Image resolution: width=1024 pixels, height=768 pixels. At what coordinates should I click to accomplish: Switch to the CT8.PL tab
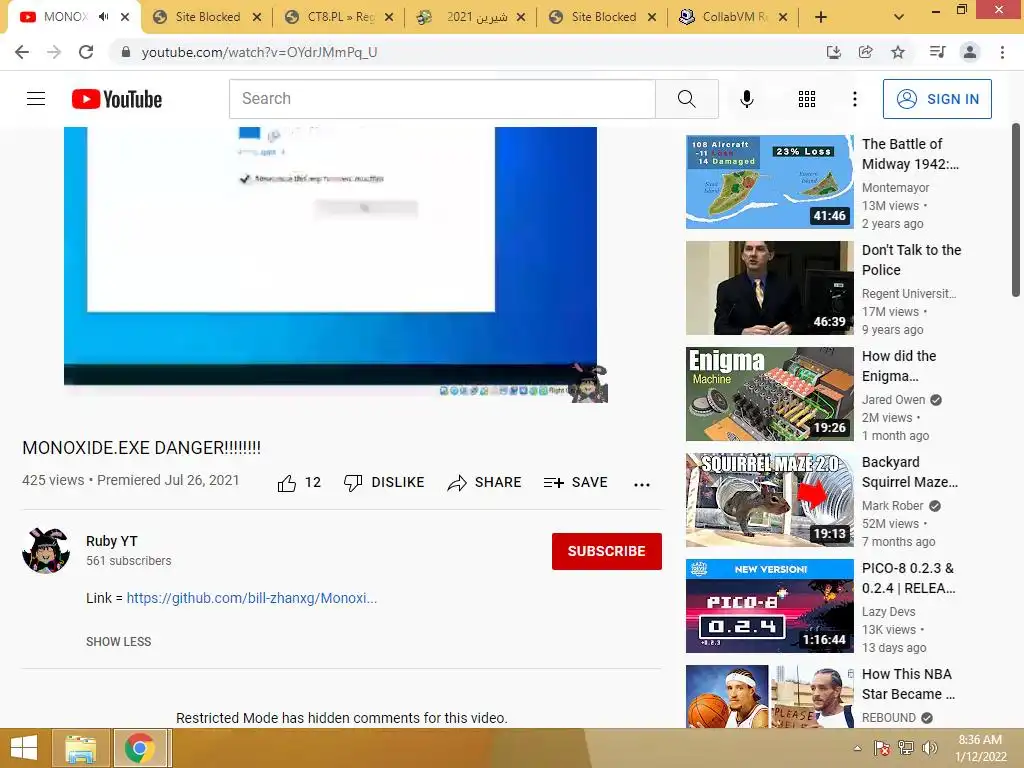coord(339,17)
